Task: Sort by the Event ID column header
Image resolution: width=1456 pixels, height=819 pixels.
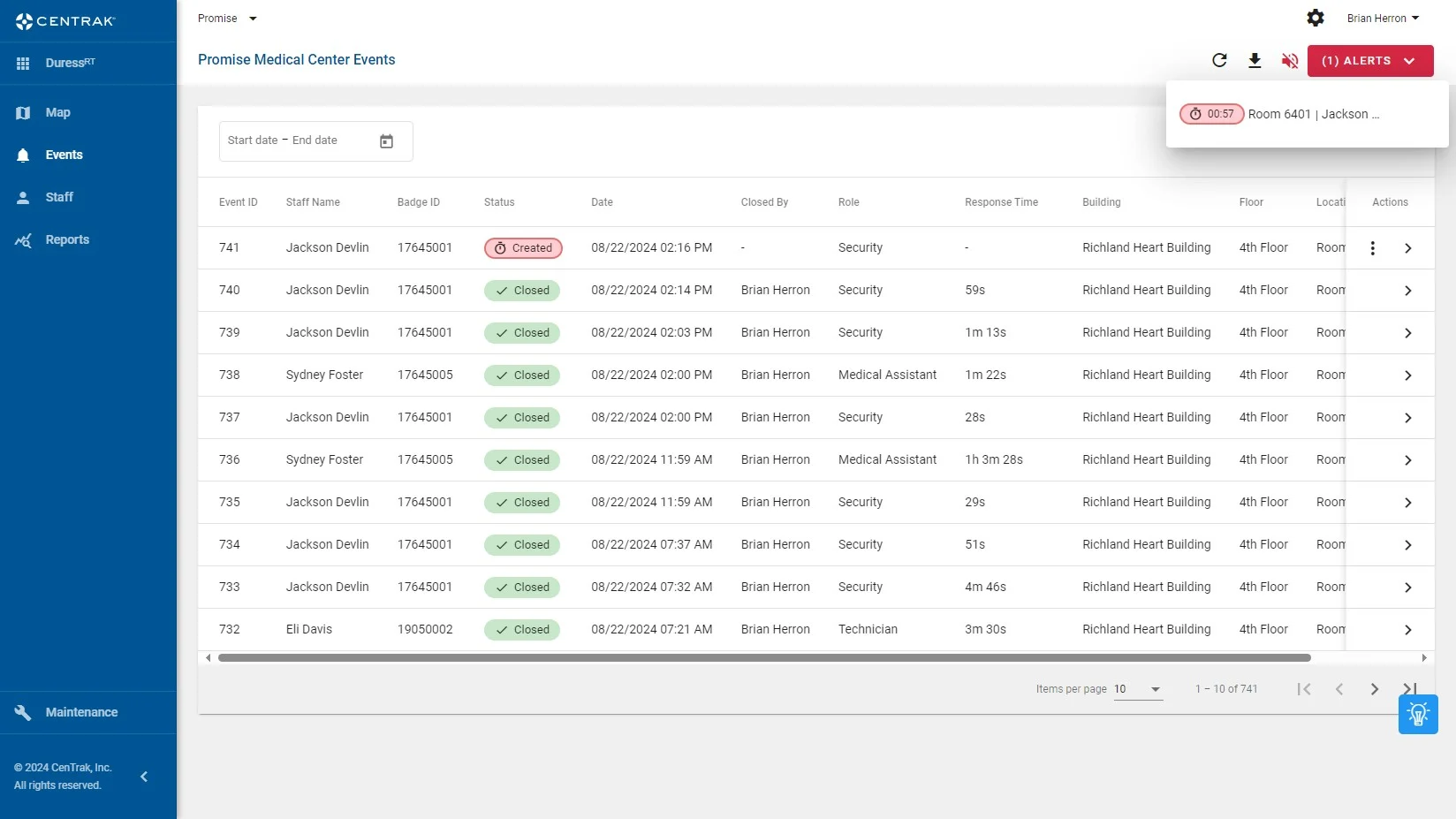Action: (x=239, y=202)
